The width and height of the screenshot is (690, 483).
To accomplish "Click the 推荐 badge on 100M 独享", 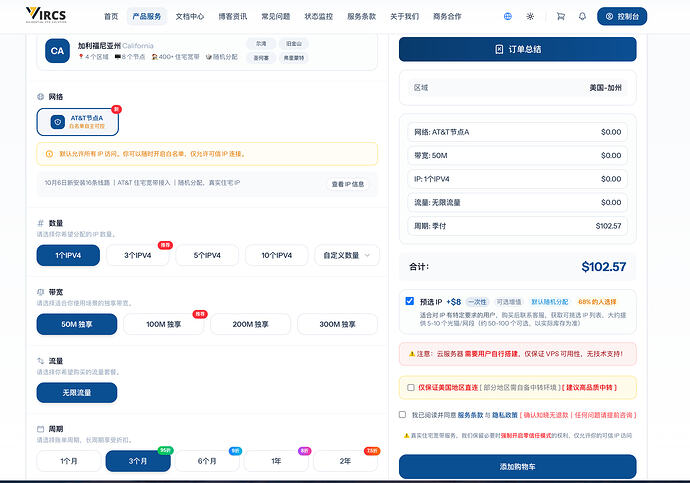I will point(200,314).
